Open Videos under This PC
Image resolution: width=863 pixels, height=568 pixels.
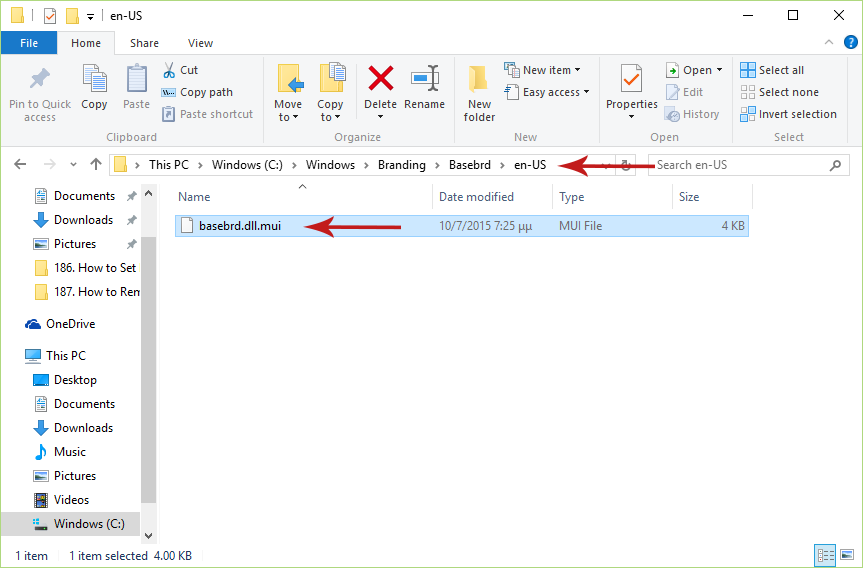click(x=61, y=500)
